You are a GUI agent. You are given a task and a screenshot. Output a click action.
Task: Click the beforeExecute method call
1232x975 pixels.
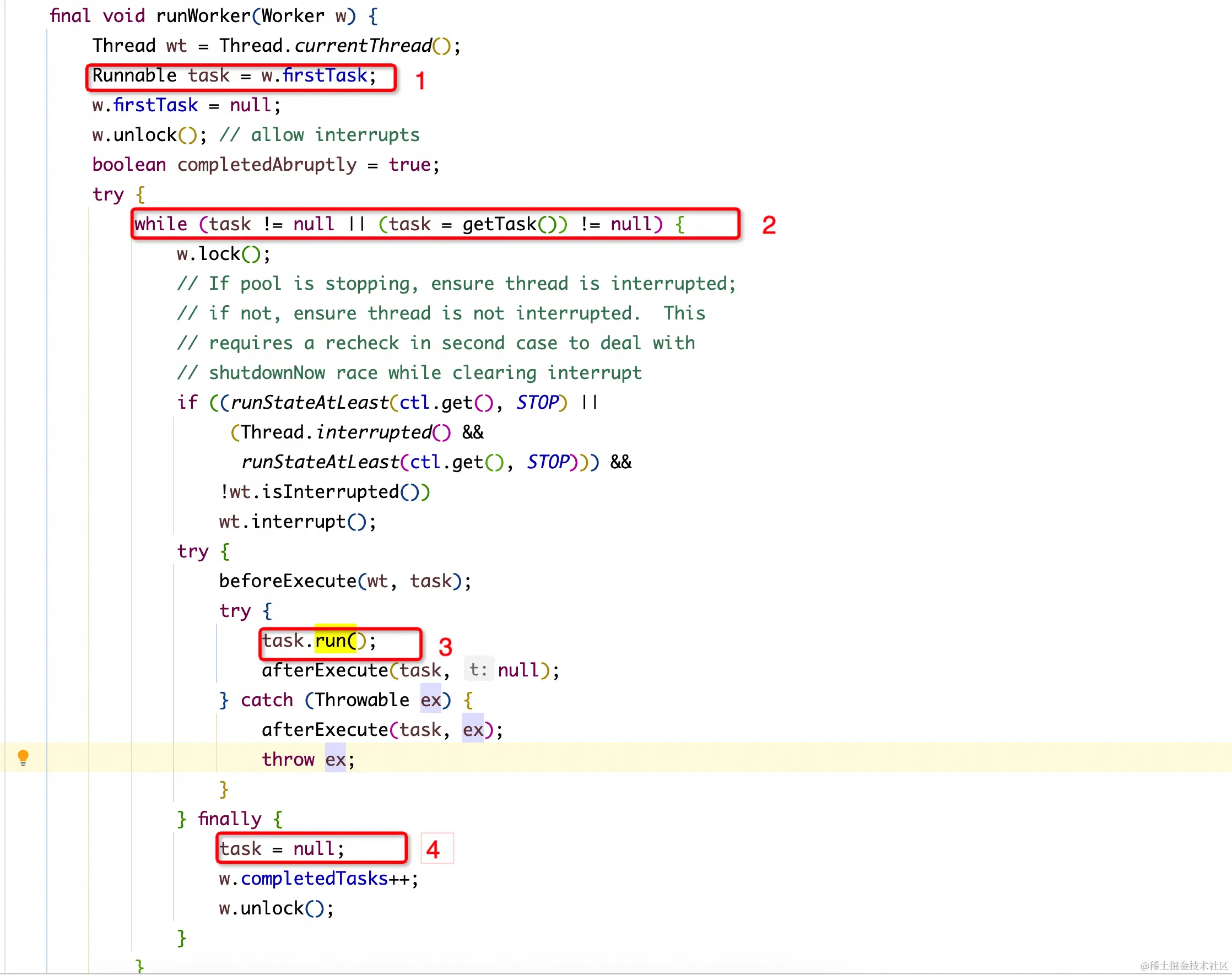click(287, 581)
